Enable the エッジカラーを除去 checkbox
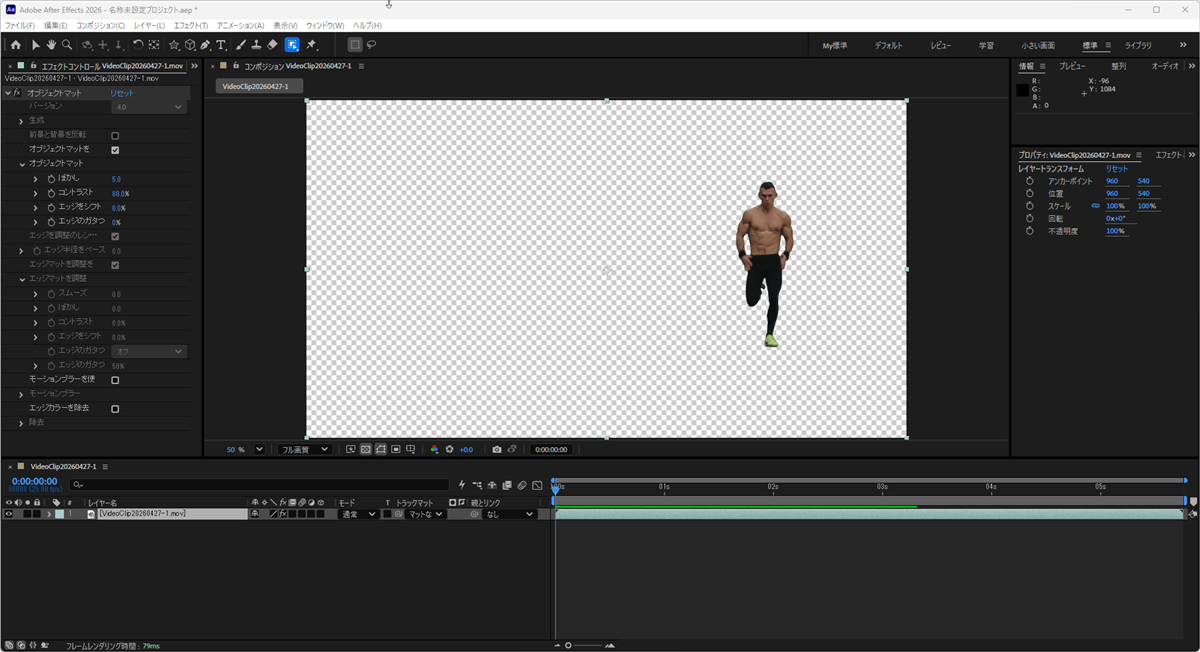1200x652 pixels. 115,409
